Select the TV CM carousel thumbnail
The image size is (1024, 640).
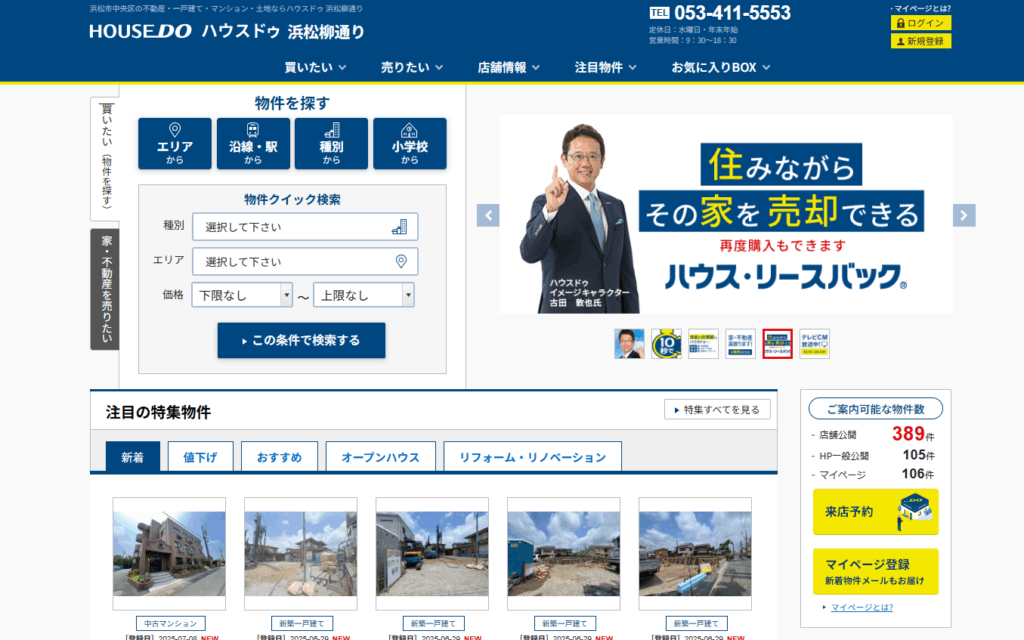pyautogui.click(x=814, y=344)
